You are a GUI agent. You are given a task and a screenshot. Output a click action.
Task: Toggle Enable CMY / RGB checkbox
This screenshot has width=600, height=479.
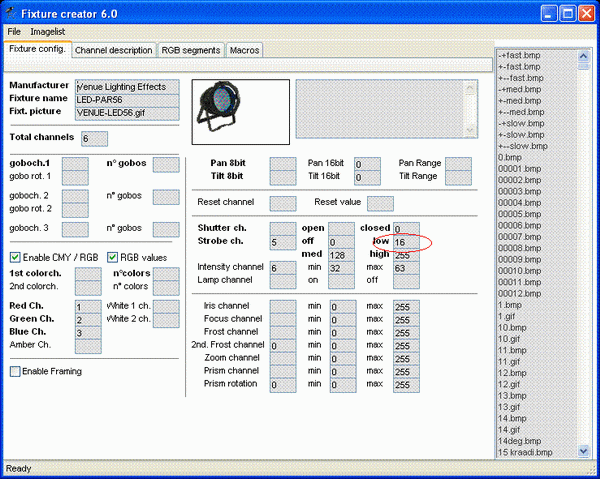15,256
